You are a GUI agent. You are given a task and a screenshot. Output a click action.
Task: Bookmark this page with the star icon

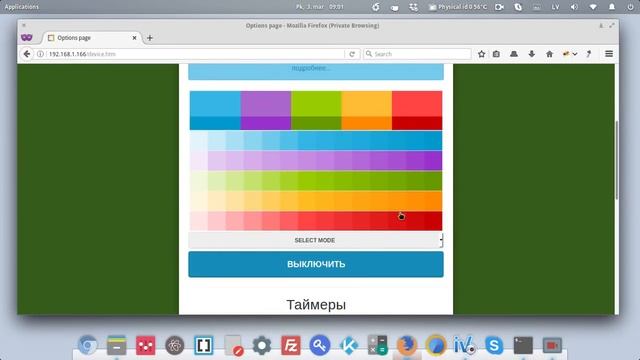click(482, 54)
